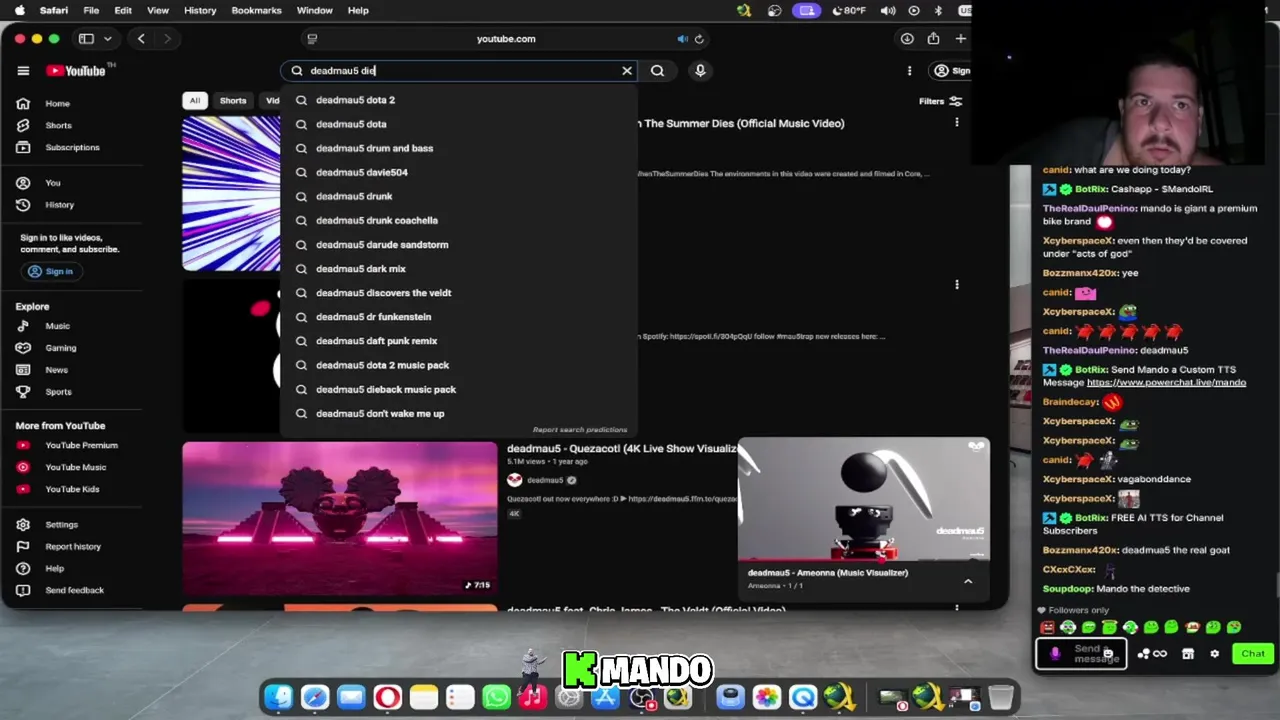The image size is (1280, 720).
Task: Click the chat message input field
Action: click(x=1081, y=654)
